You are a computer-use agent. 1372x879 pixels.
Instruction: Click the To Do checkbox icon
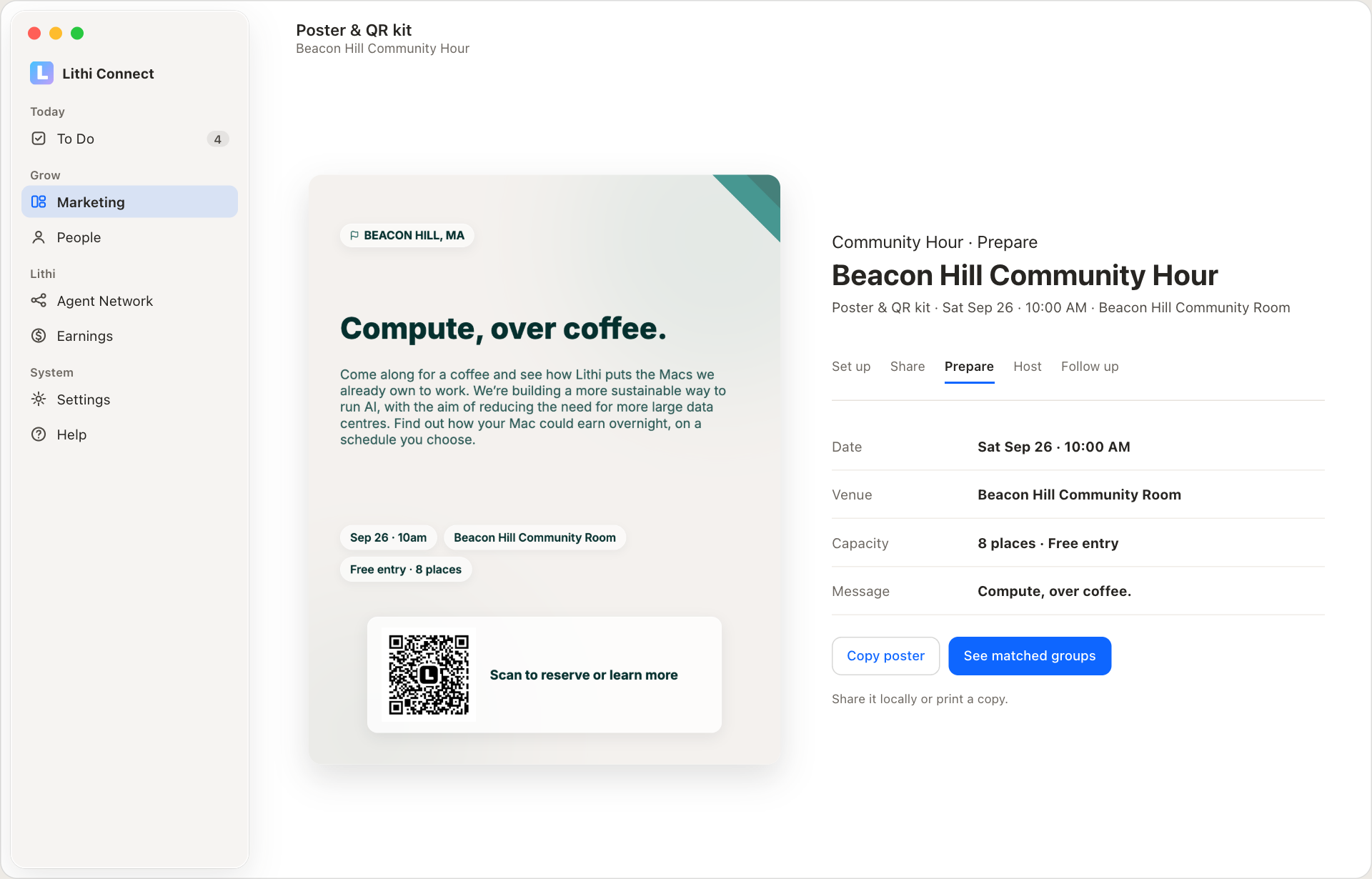click(x=39, y=139)
